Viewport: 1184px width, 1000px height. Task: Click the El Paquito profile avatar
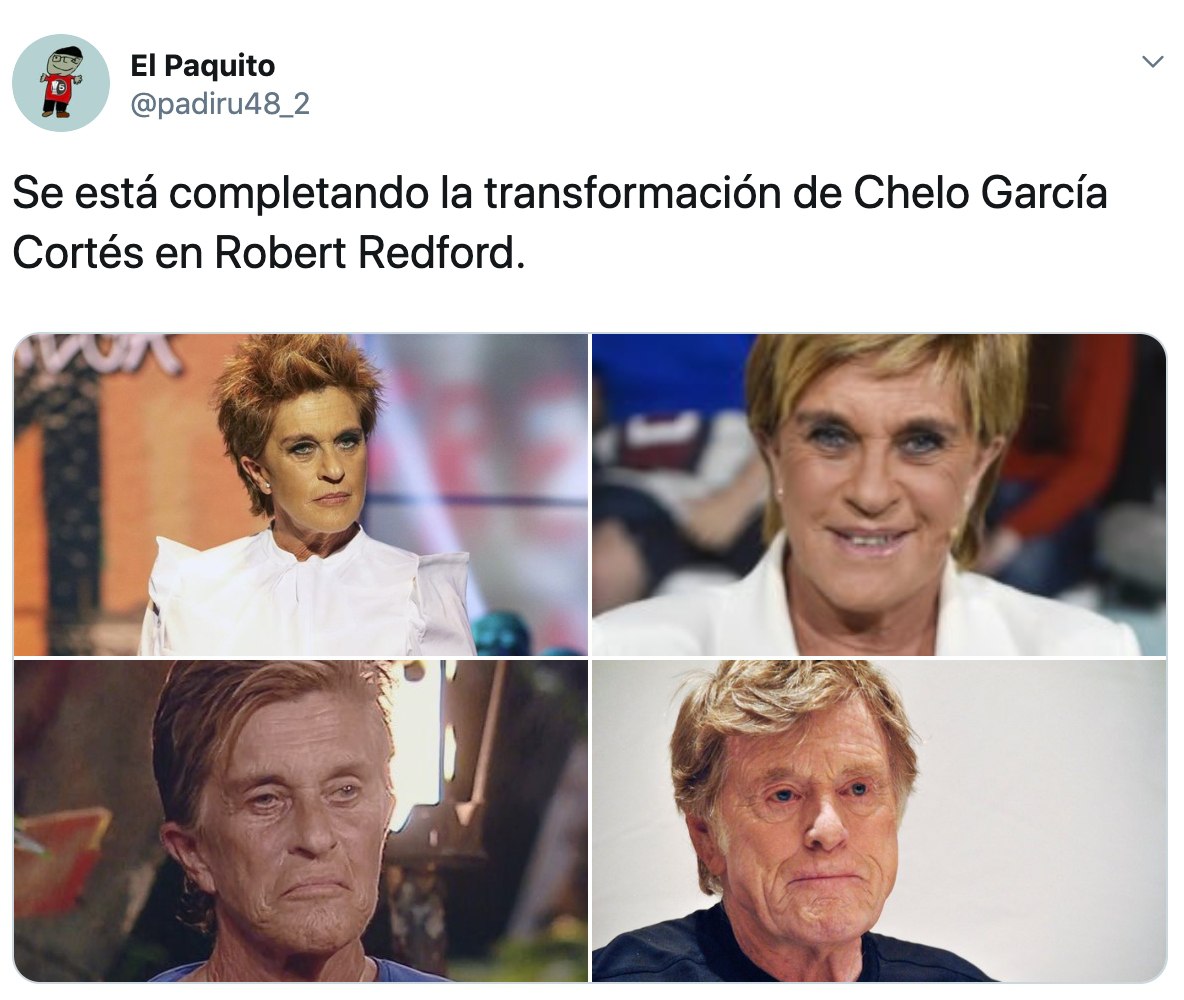coord(61,83)
